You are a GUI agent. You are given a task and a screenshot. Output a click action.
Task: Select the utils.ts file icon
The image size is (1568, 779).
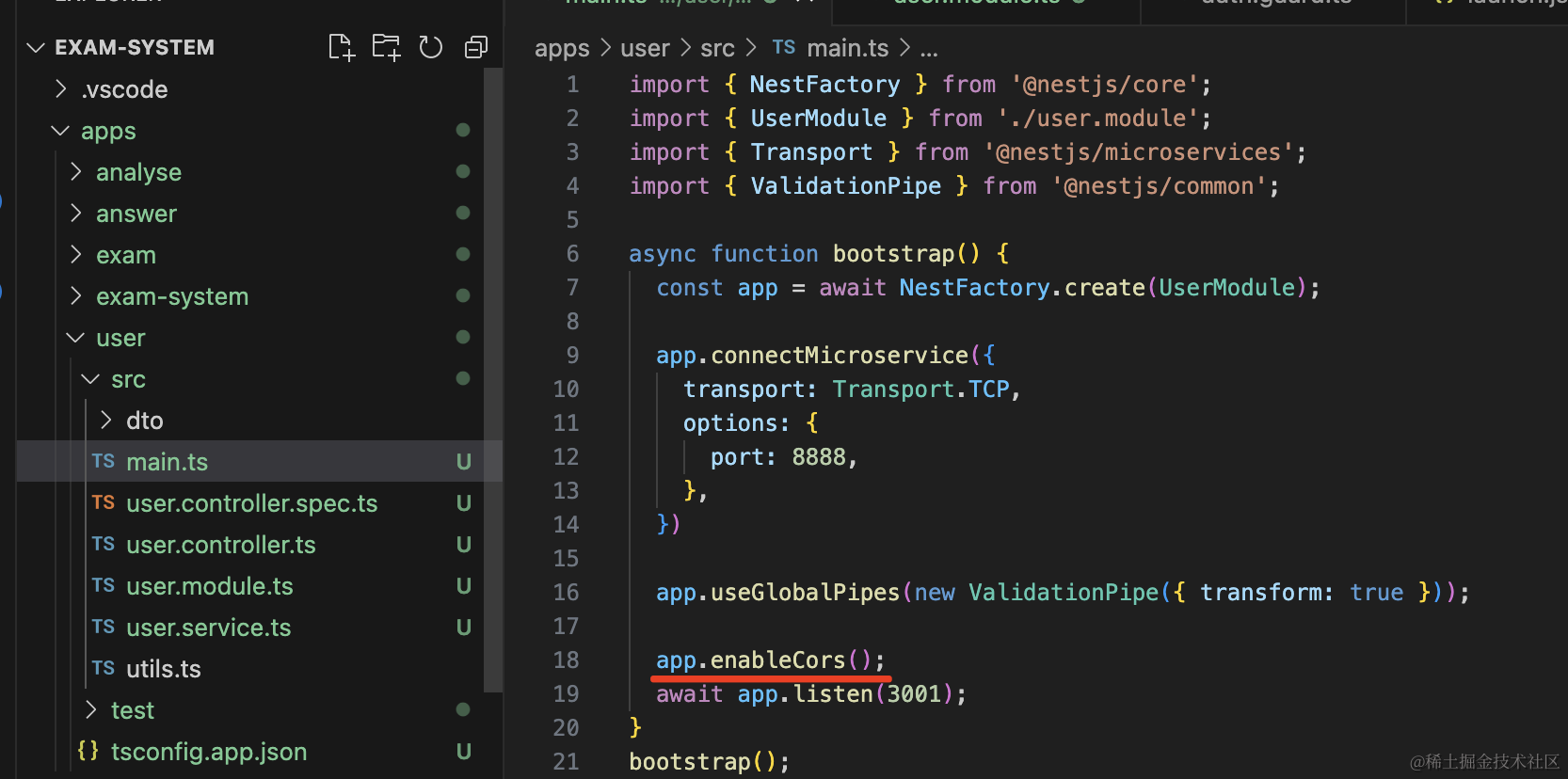104,668
